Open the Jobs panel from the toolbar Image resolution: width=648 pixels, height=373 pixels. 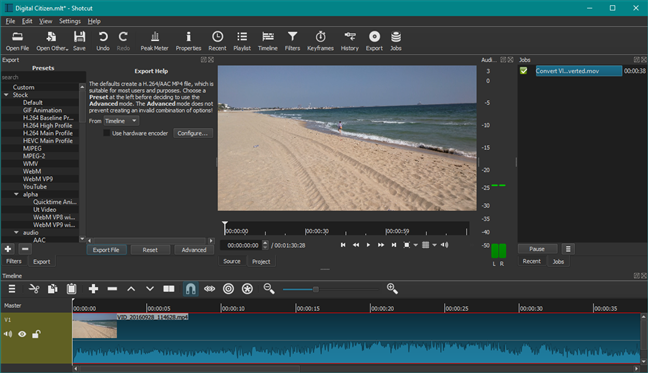tap(396, 41)
